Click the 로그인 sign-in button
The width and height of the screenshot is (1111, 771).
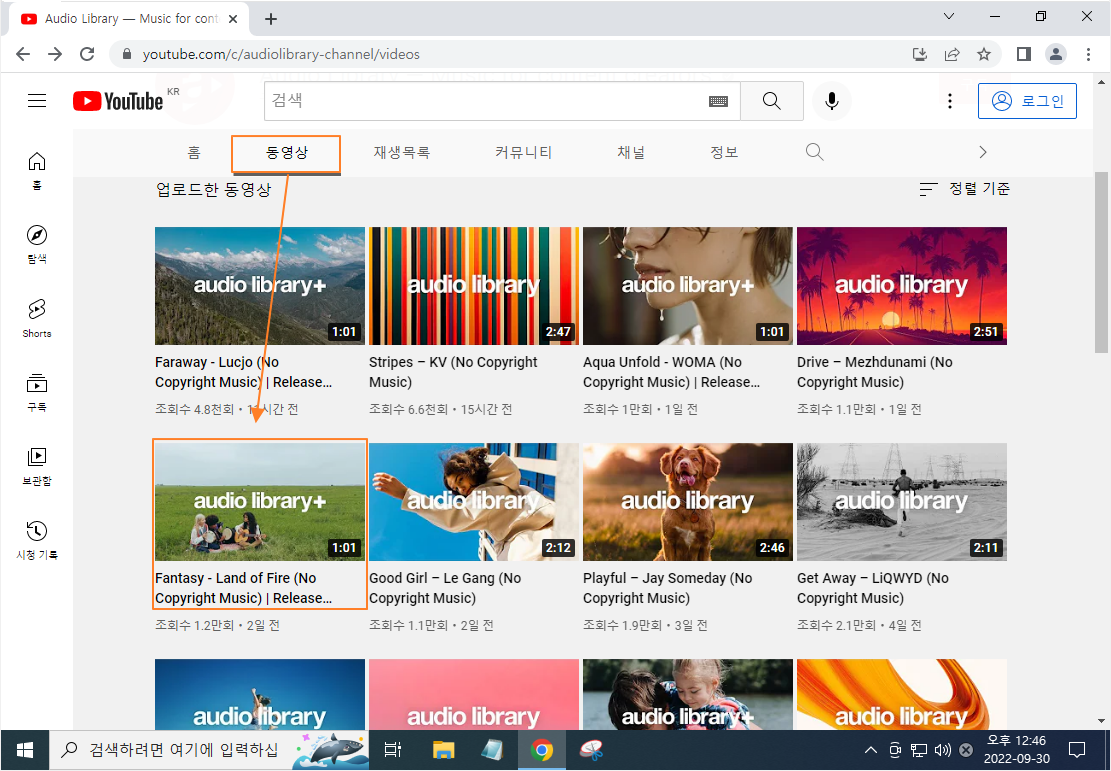[1027, 101]
